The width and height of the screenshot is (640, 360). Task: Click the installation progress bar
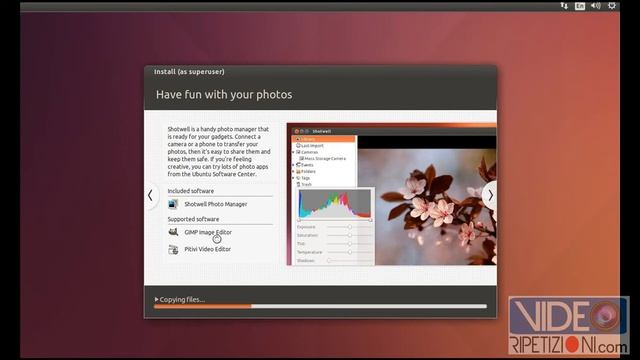pyautogui.click(x=320, y=306)
